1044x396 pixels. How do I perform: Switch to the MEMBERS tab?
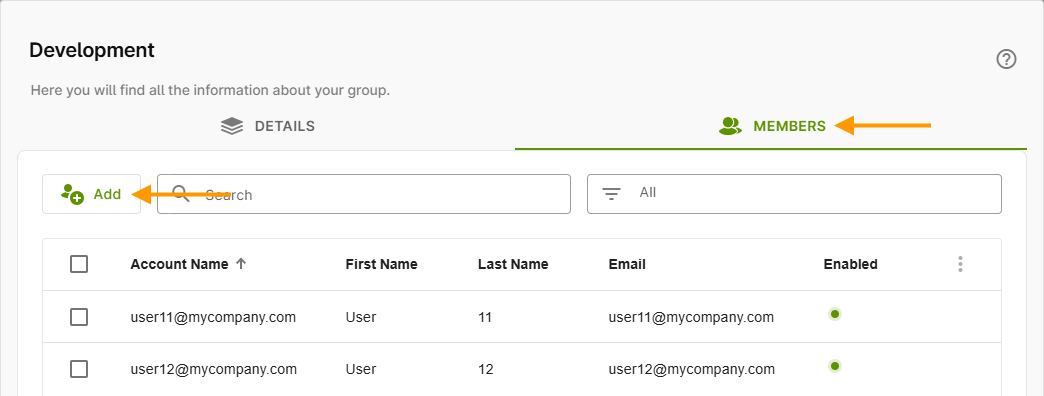click(772, 126)
